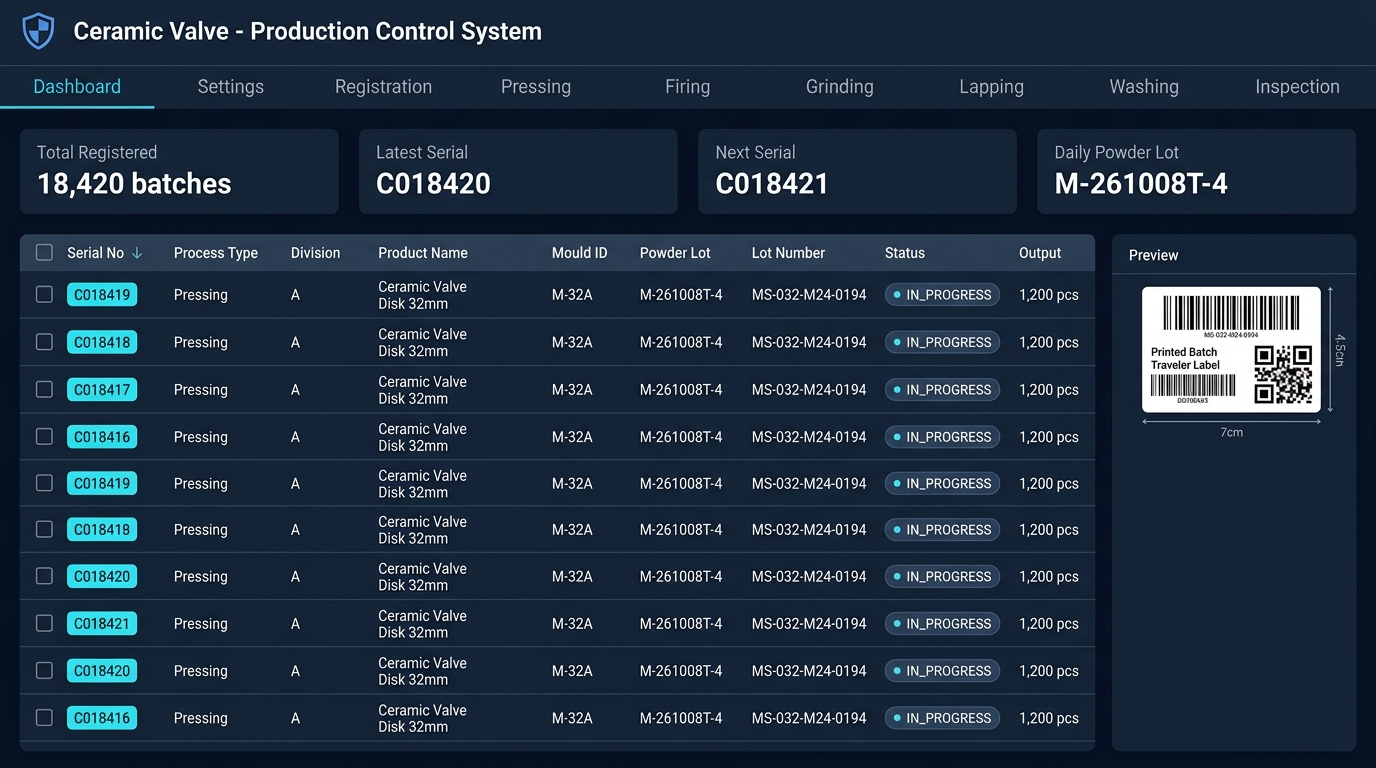The width and height of the screenshot is (1376, 768).
Task: Click the Division column header
Action: click(316, 253)
